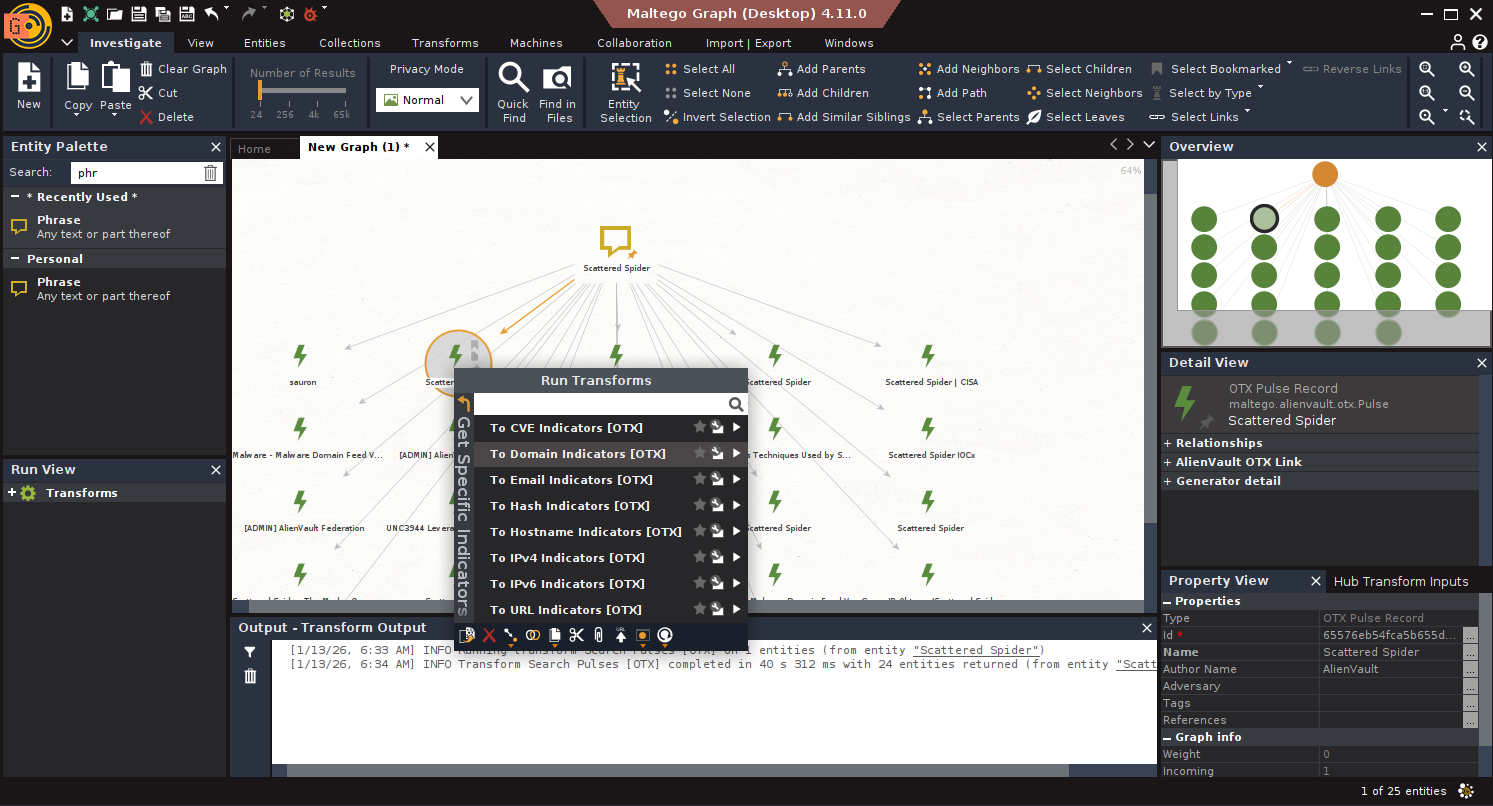Click the Delete scissors-X icon in ribbon
The height and width of the screenshot is (806, 1493).
147,117
